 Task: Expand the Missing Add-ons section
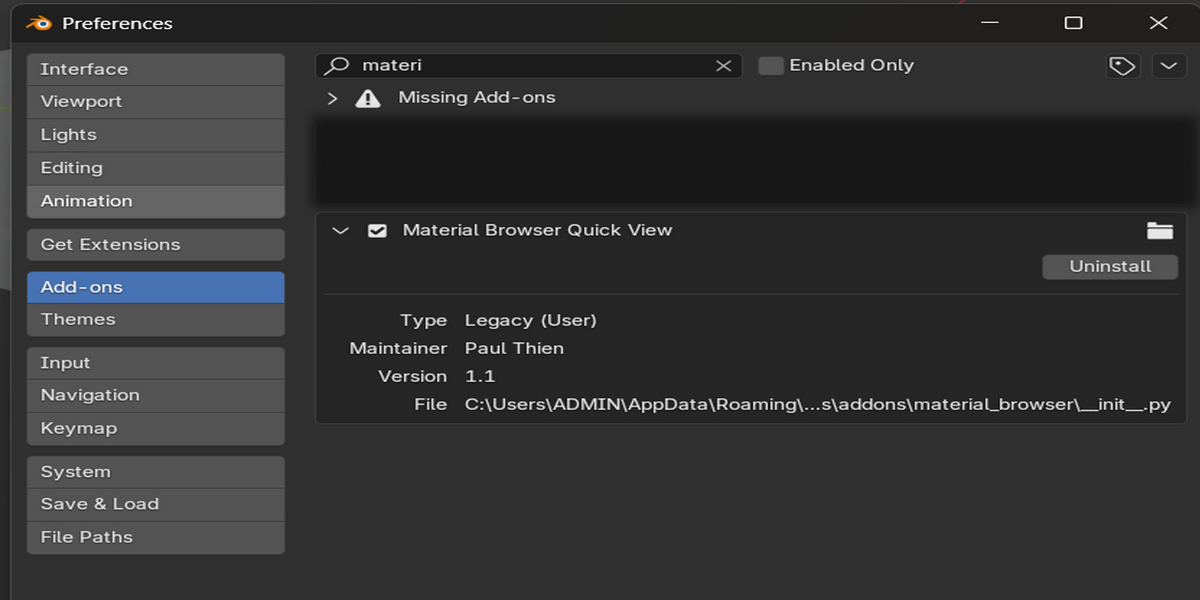point(333,98)
